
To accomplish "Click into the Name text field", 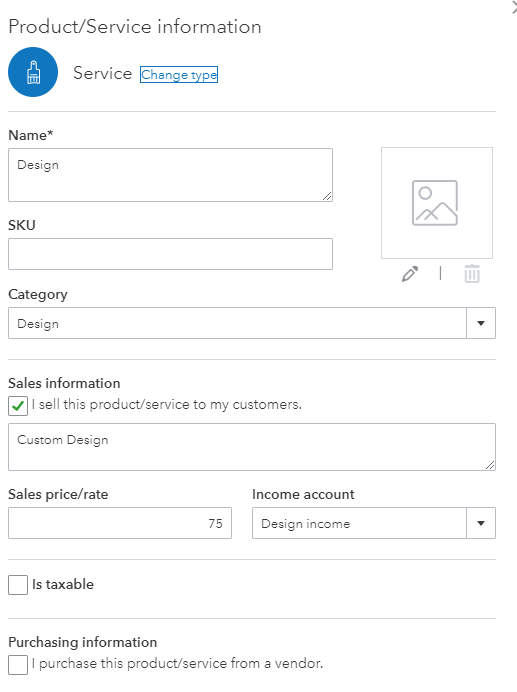I will (170, 175).
